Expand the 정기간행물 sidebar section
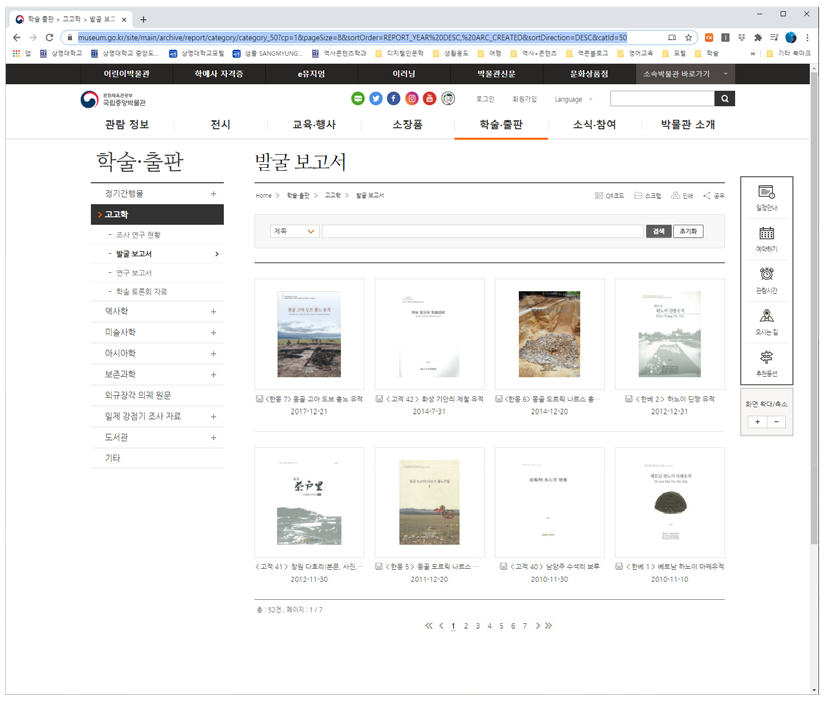825x703 pixels. click(213, 194)
